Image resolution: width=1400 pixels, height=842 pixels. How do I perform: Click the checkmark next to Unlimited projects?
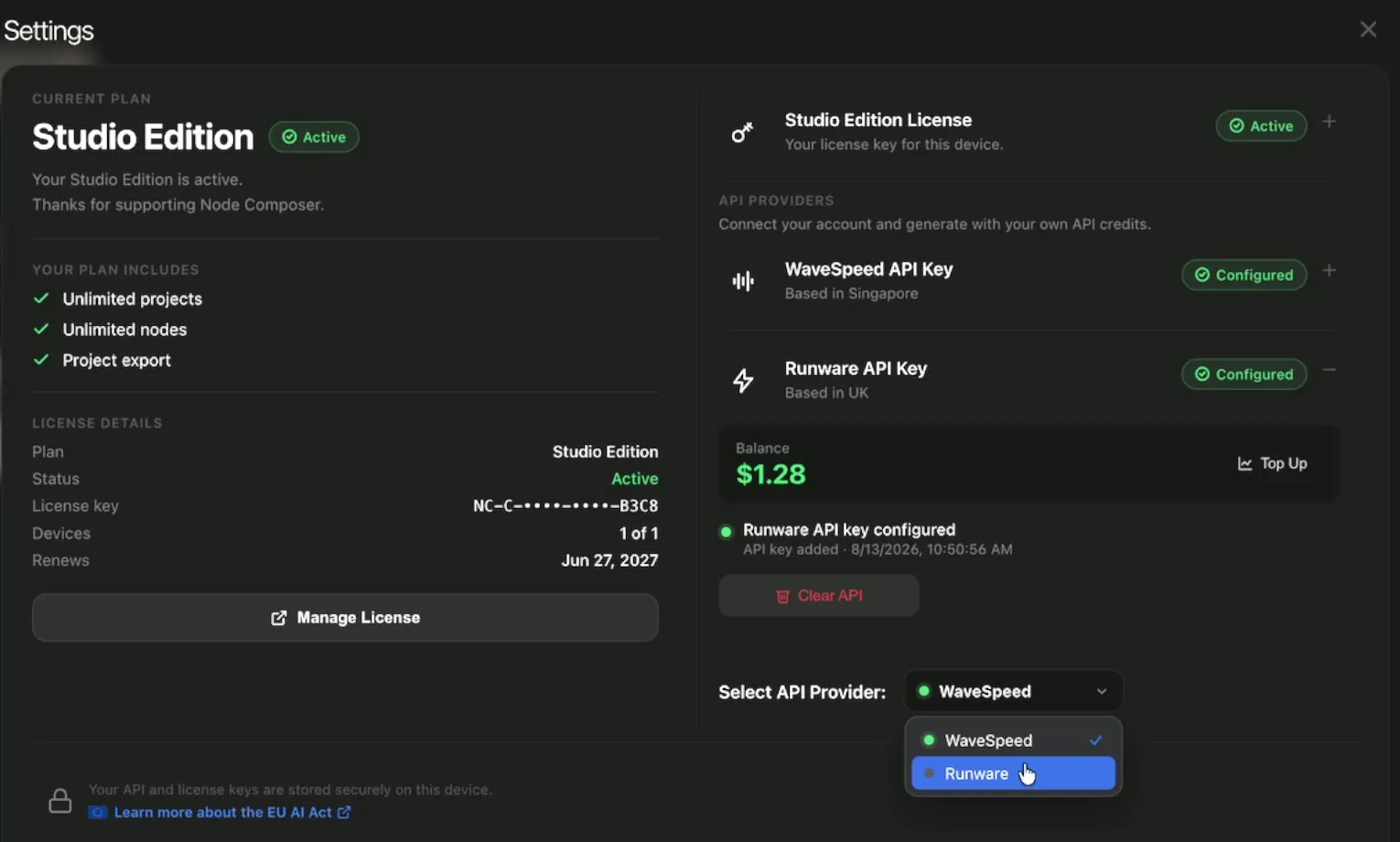(x=41, y=298)
